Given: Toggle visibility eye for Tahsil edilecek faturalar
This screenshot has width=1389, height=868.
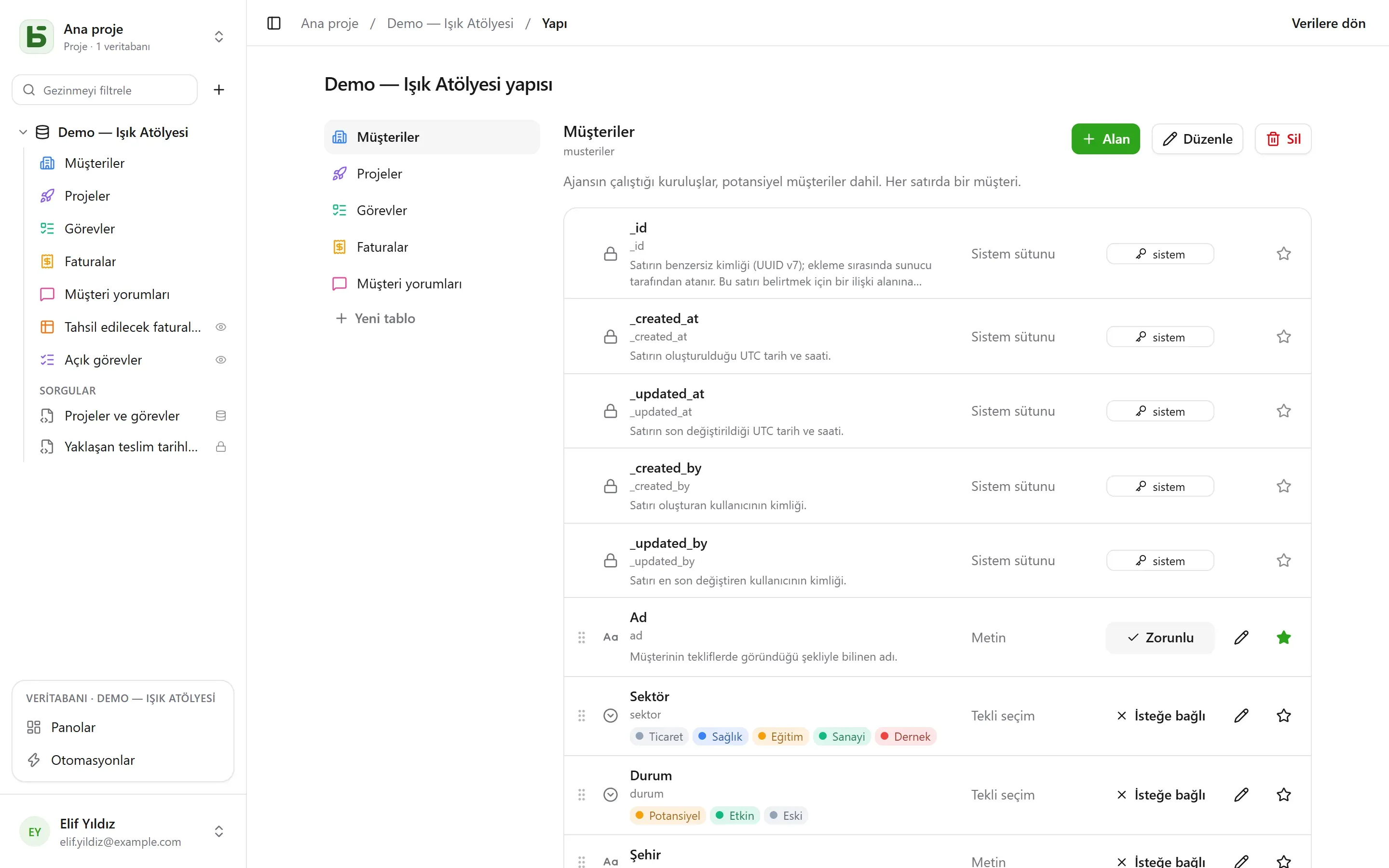Looking at the screenshot, I should click(221, 327).
